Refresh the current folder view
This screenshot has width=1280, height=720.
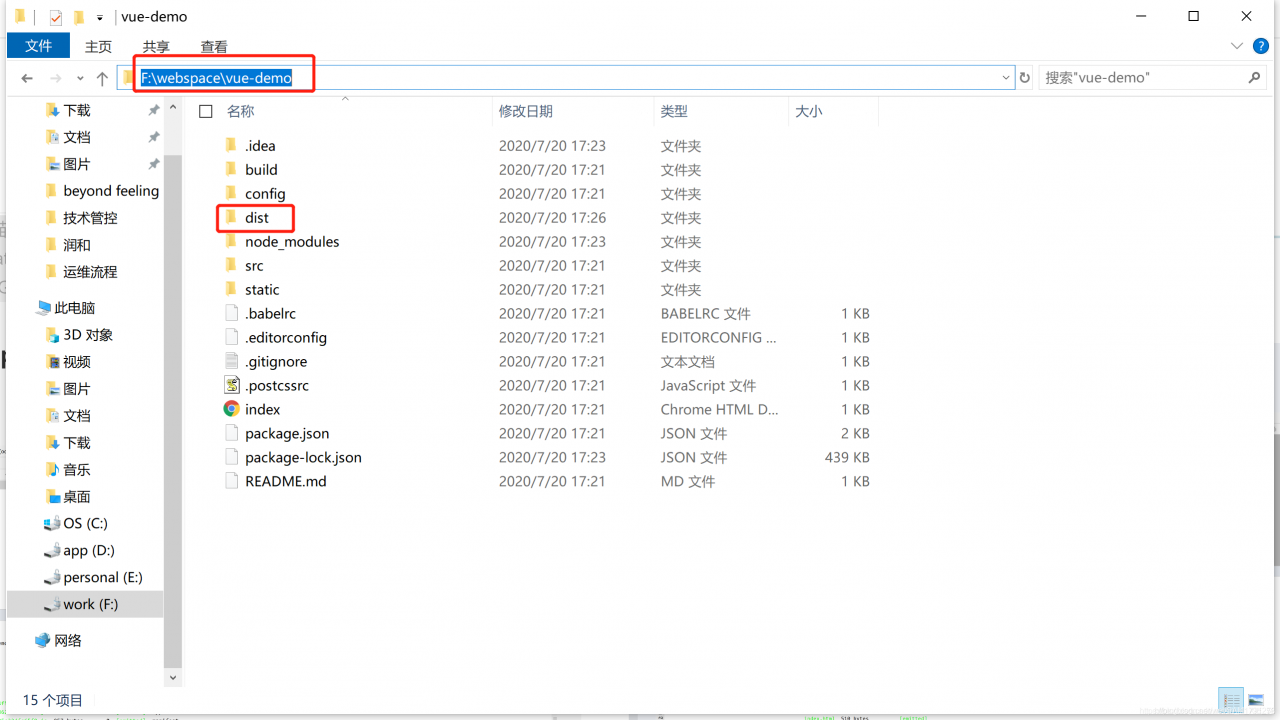(1025, 78)
